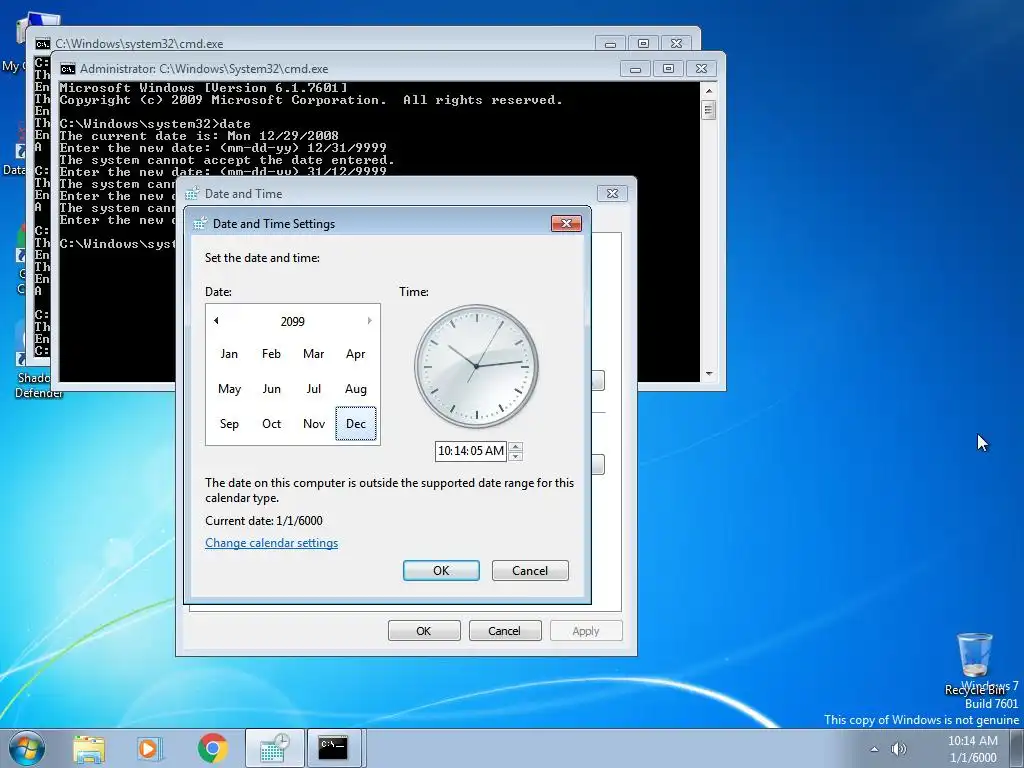Open Windows Explorer from the taskbar
The height and width of the screenshot is (768, 1024).
click(89, 748)
